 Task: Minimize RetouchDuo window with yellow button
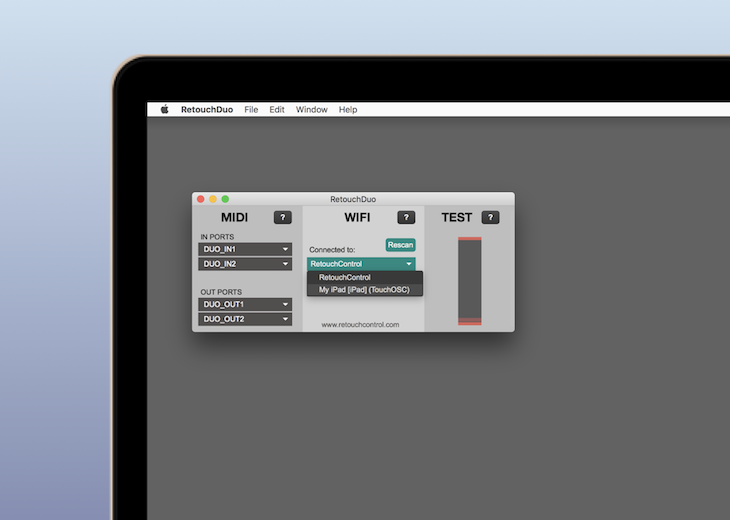213,199
